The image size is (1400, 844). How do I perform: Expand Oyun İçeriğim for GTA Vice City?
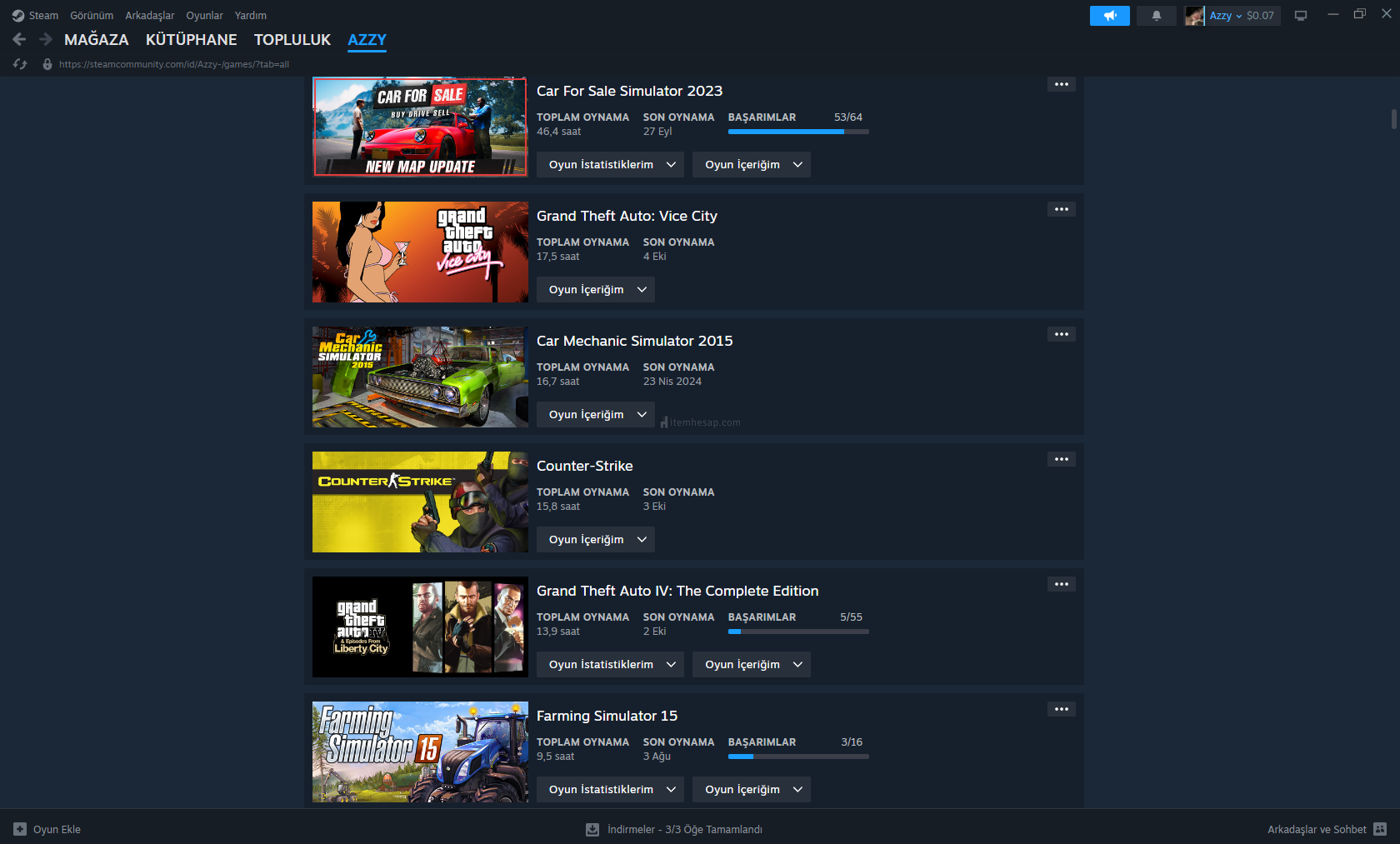coord(595,289)
